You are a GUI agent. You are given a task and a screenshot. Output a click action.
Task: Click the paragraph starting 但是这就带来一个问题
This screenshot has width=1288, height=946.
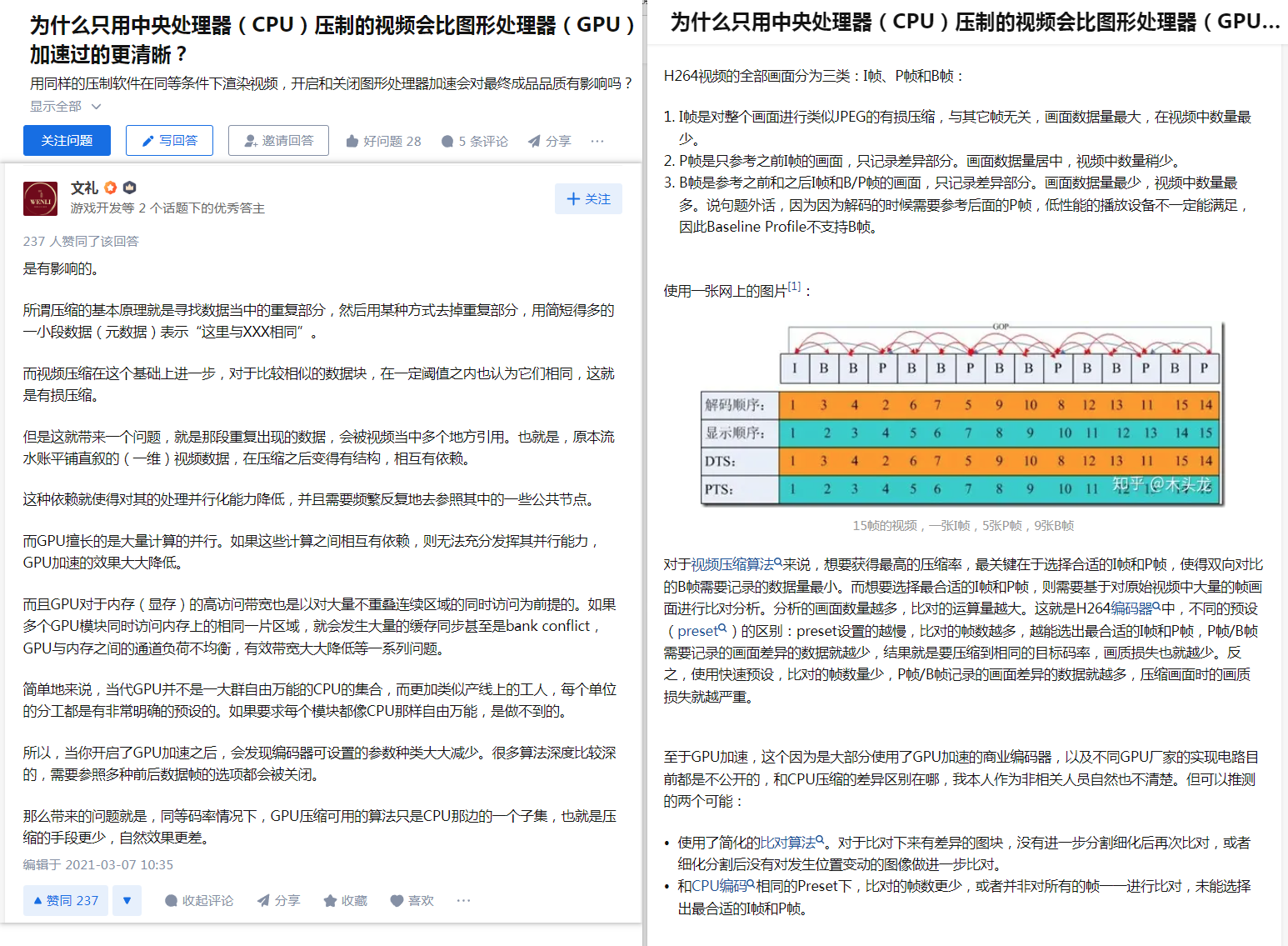tap(319, 448)
